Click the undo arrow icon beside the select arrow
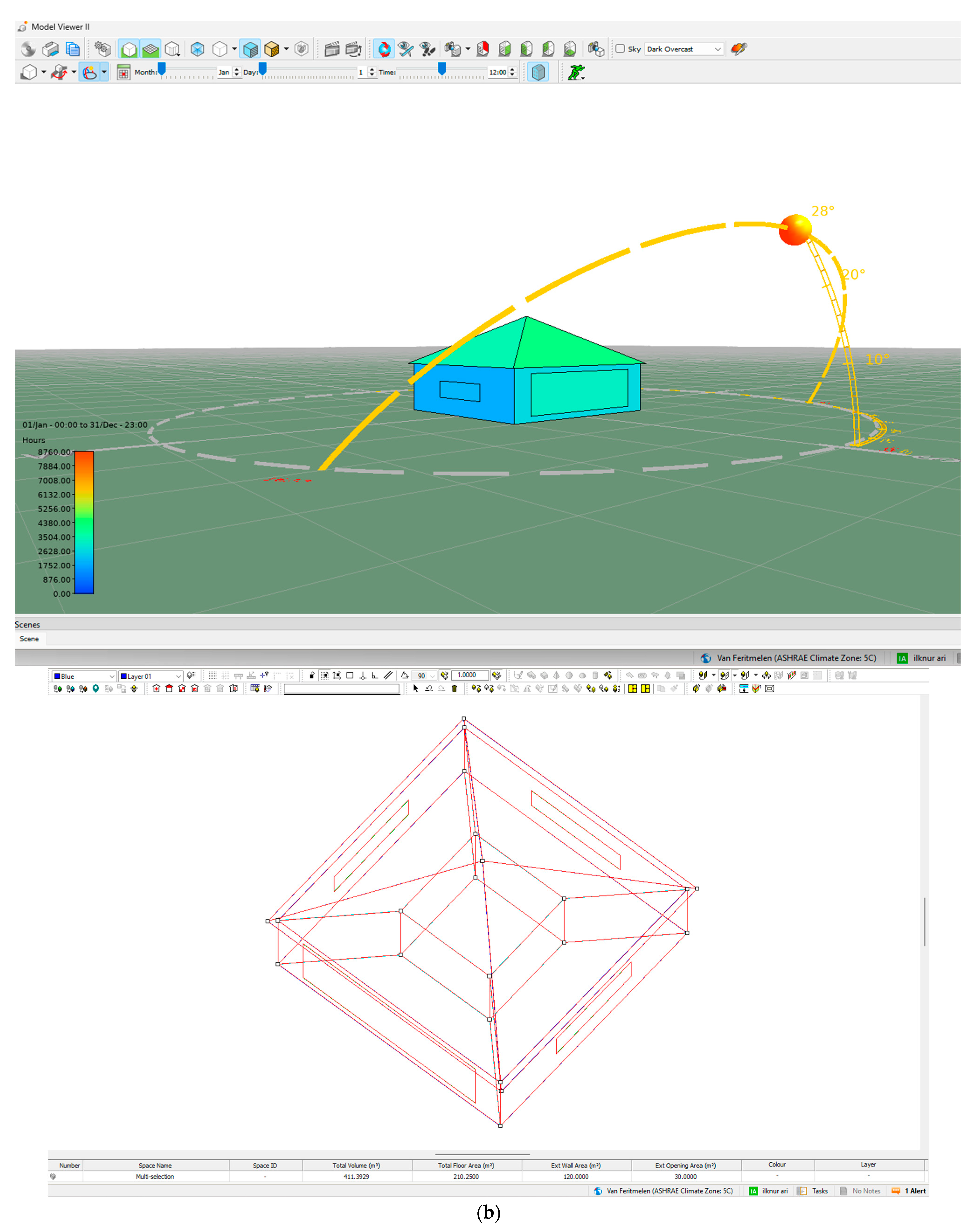The height and width of the screenshot is (1232, 974). coord(429,688)
